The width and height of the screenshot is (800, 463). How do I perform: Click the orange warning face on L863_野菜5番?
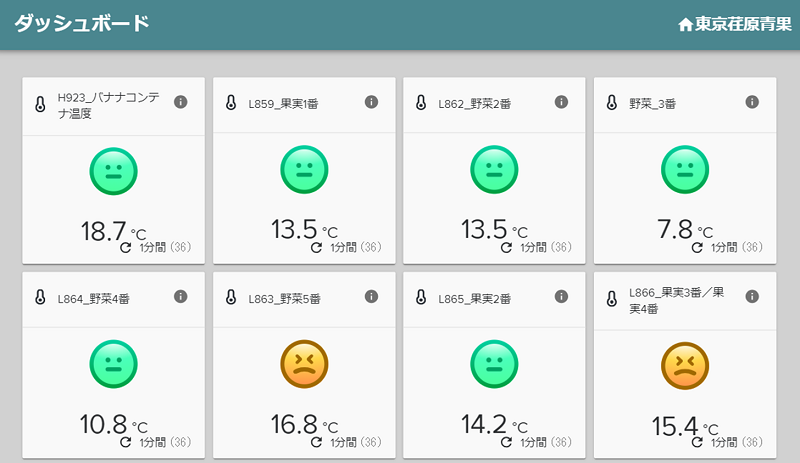pos(304,364)
